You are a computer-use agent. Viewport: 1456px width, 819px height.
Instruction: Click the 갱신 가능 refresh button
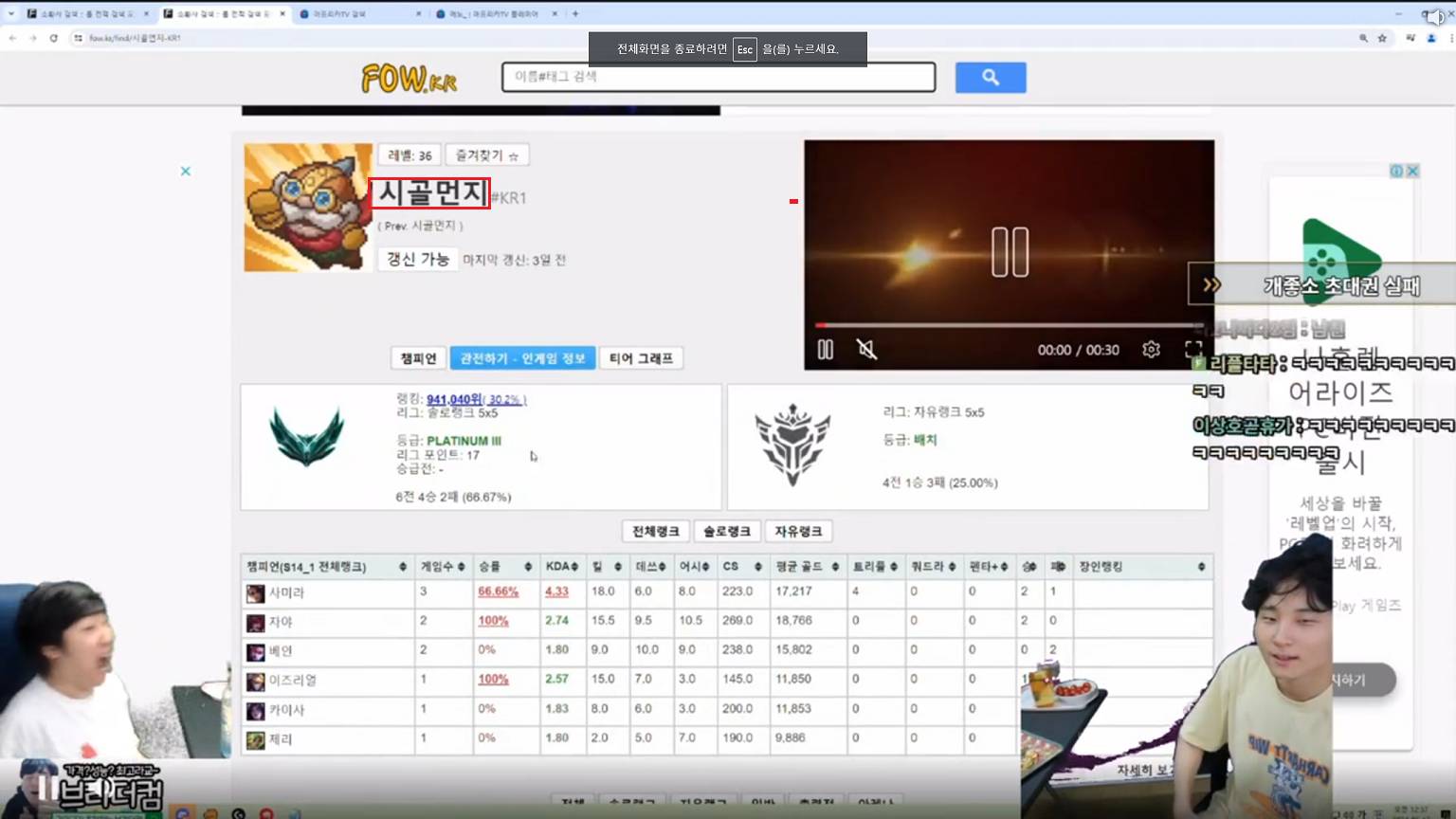[x=418, y=260]
